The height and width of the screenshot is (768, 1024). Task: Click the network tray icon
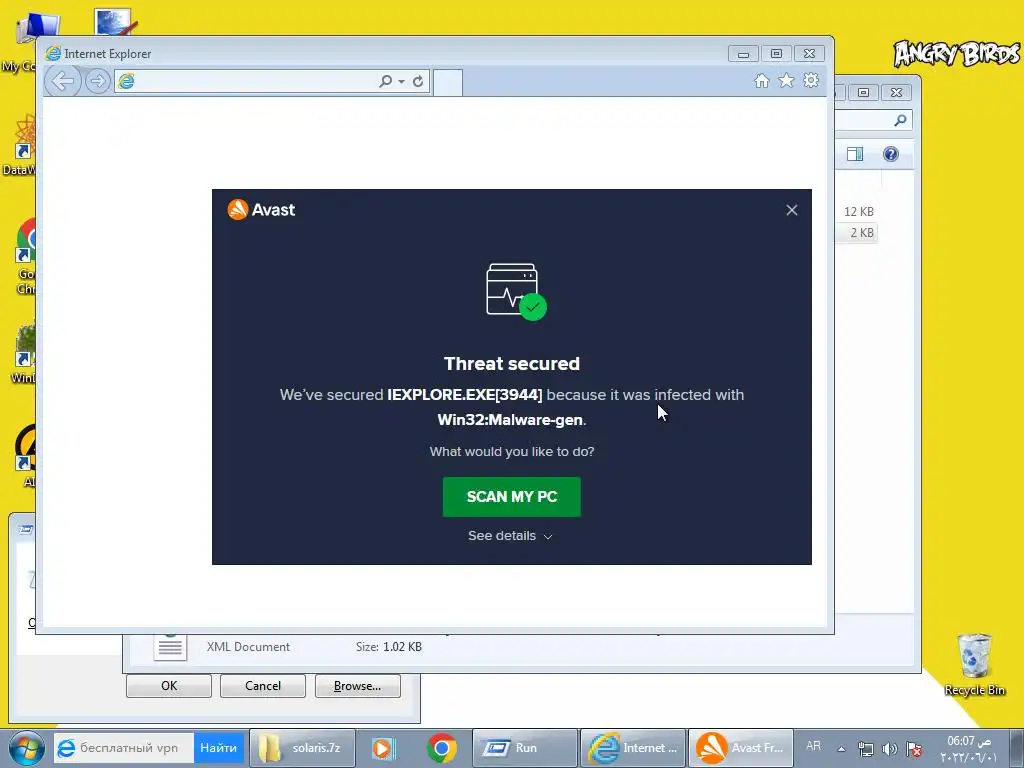pos(865,749)
